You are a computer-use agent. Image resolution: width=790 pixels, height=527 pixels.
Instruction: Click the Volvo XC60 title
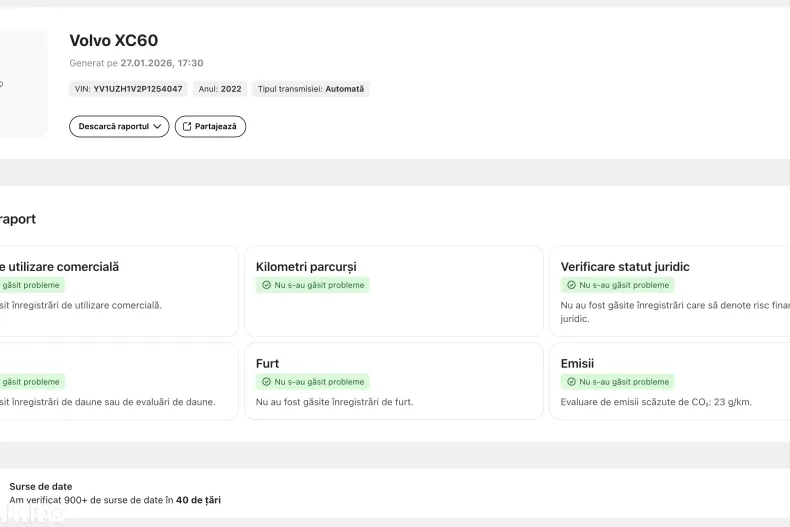(113, 41)
